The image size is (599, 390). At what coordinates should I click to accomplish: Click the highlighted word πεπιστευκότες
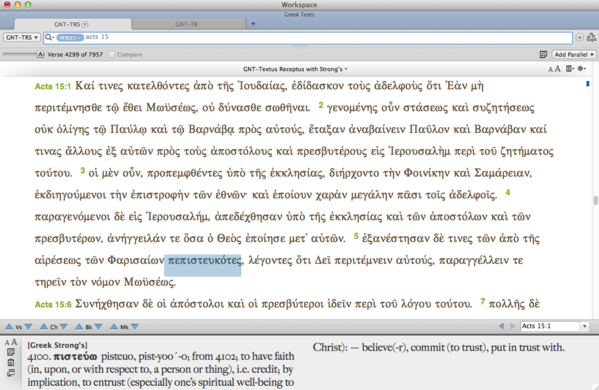(x=204, y=261)
